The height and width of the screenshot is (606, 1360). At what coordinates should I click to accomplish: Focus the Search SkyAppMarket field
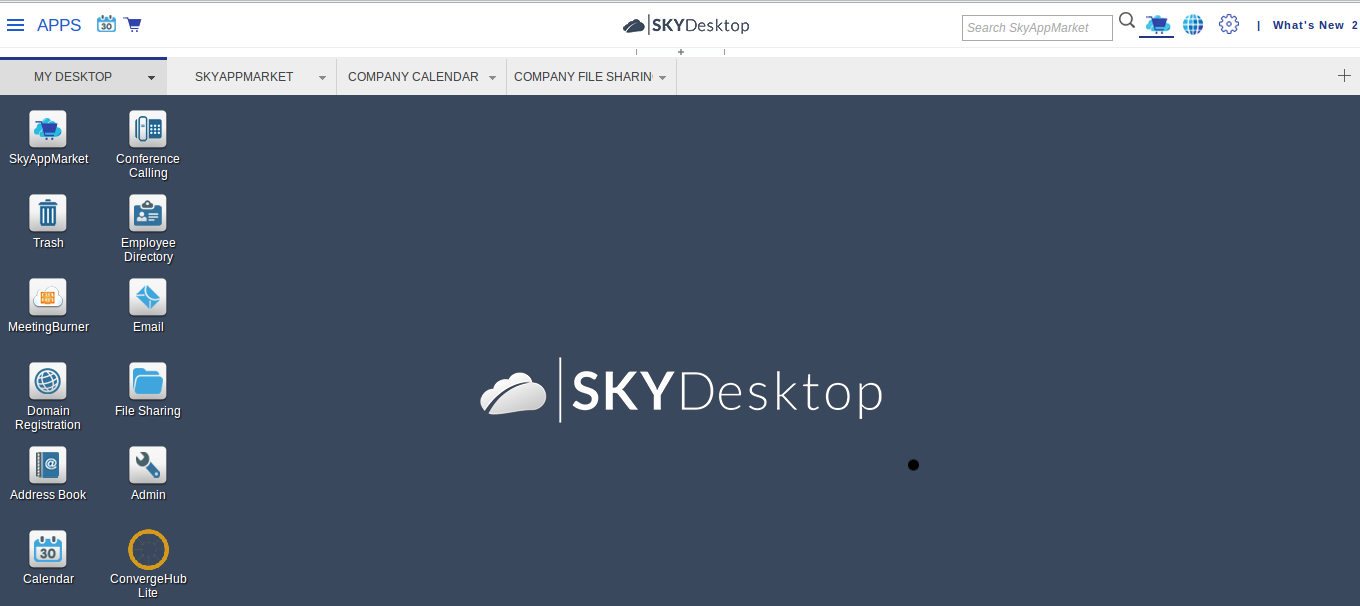tap(1037, 28)
